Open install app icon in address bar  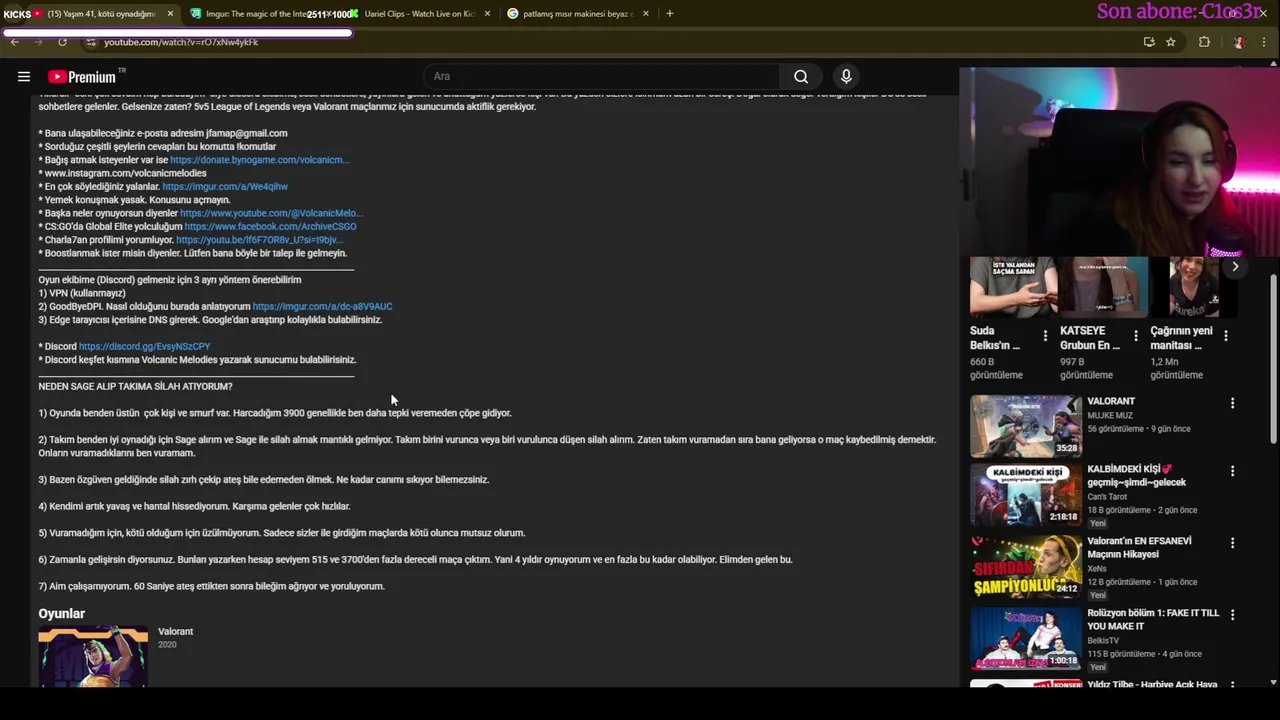(1149, 42)
